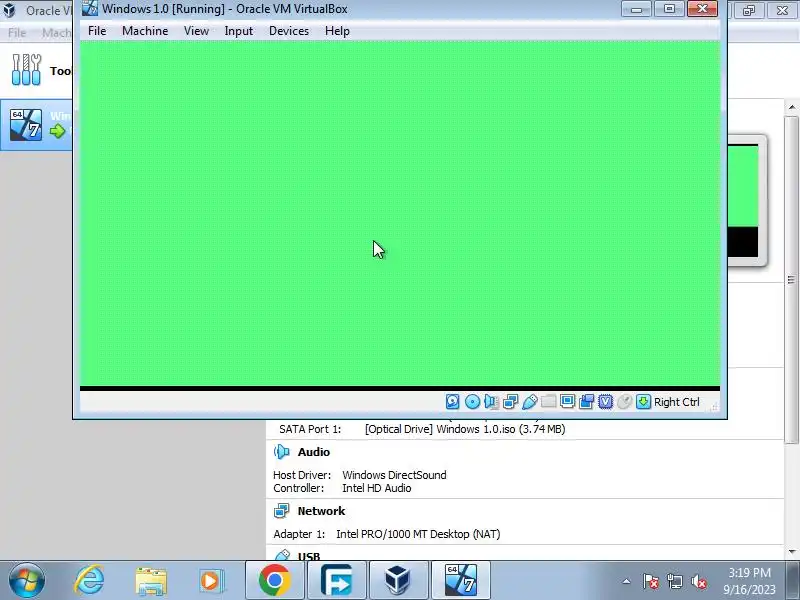Open the volume tray icon
Screen dimensions: 800x600
[698, 582]
